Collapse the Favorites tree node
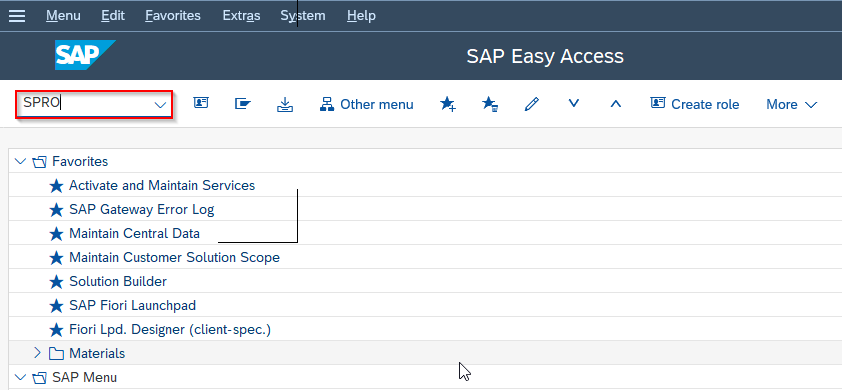Image resolution: width=842 pixels, height=390 pixels. [x=20, y=161]
